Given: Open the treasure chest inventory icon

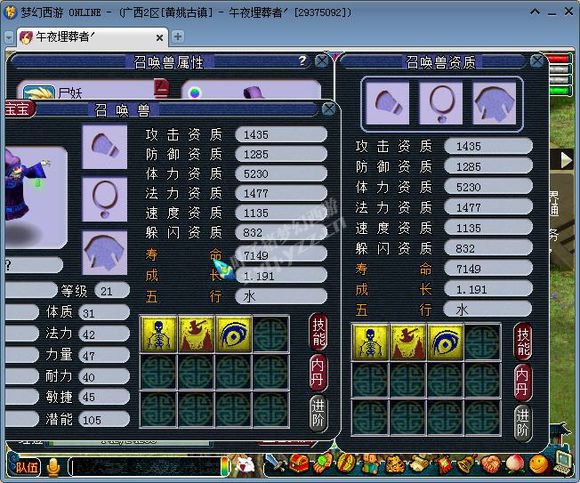Looking at the screenshot, I should tap(299, 464).
